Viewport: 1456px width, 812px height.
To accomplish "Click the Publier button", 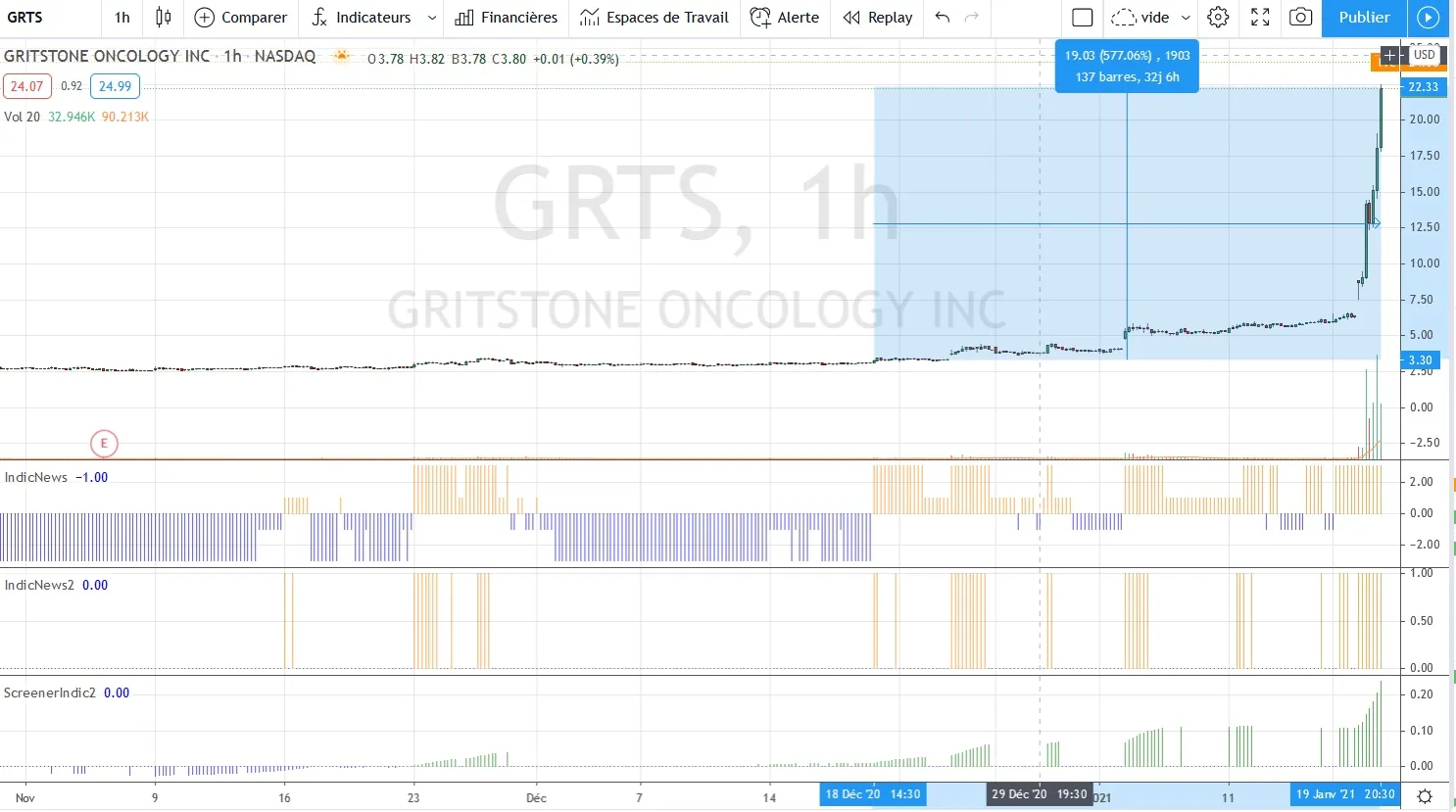I will (x=1364, y=18).
